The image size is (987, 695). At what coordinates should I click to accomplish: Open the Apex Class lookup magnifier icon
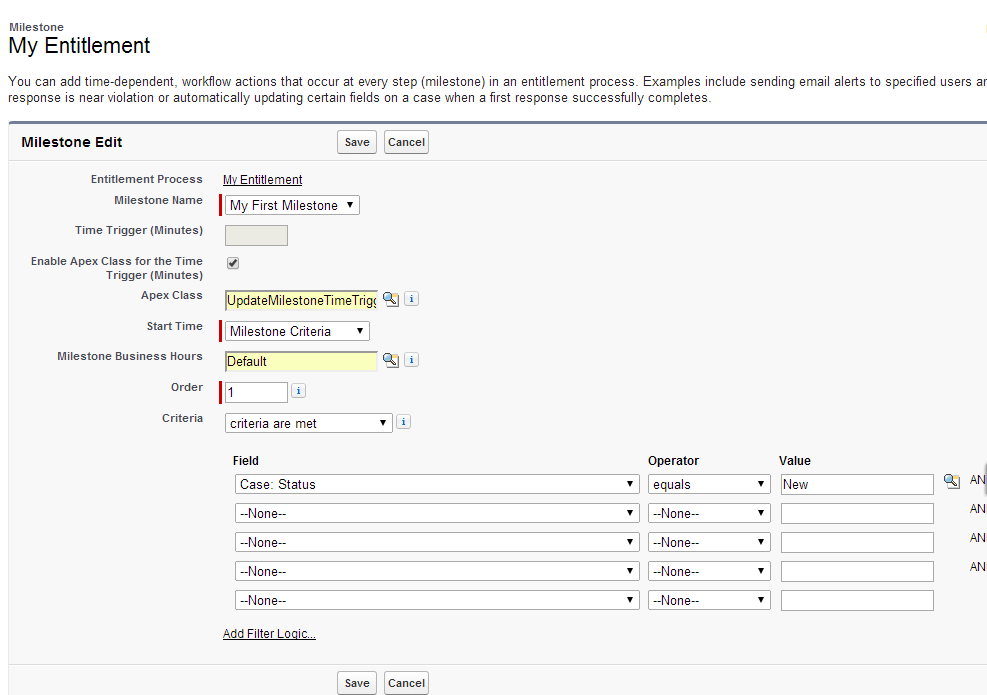(391, 299)
